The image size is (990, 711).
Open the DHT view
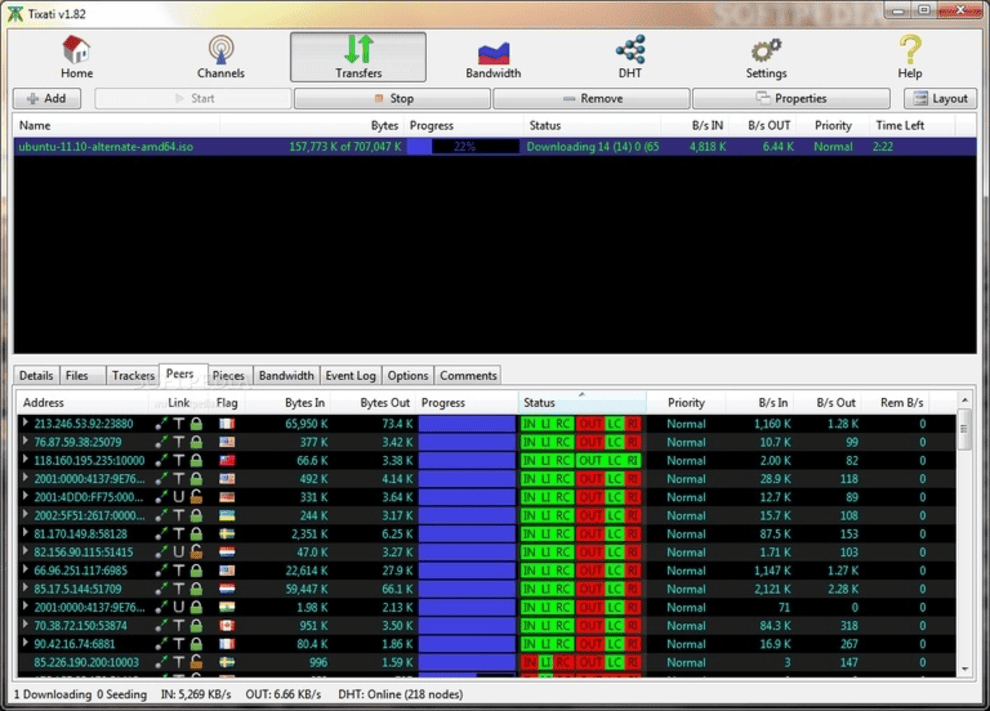coord(629,55)
